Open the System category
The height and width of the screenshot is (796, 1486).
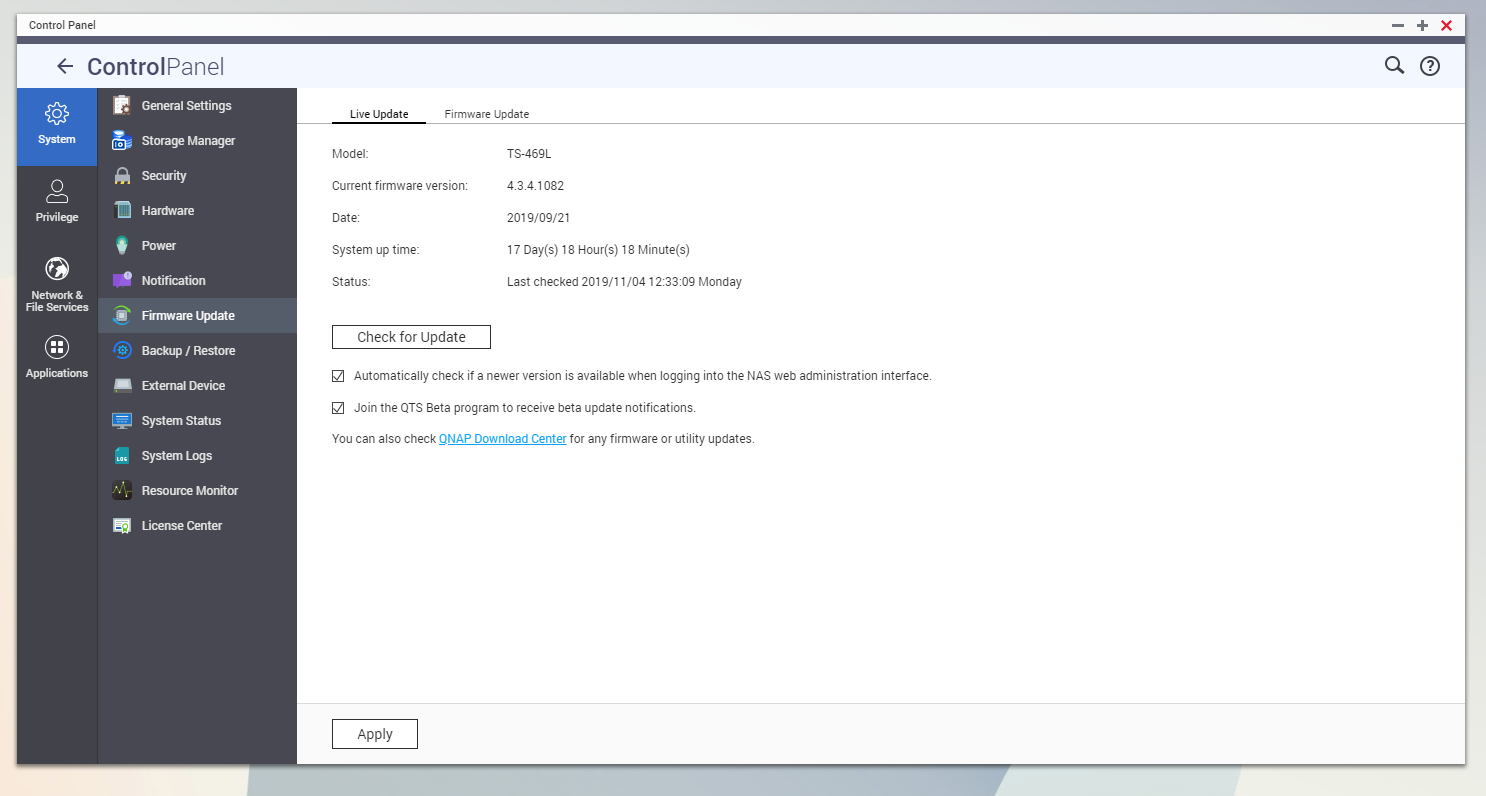[x=57, y=127]
